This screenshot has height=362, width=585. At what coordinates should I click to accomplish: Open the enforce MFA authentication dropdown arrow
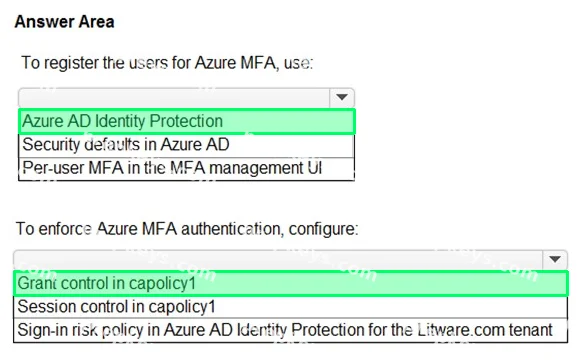(555, 260)
